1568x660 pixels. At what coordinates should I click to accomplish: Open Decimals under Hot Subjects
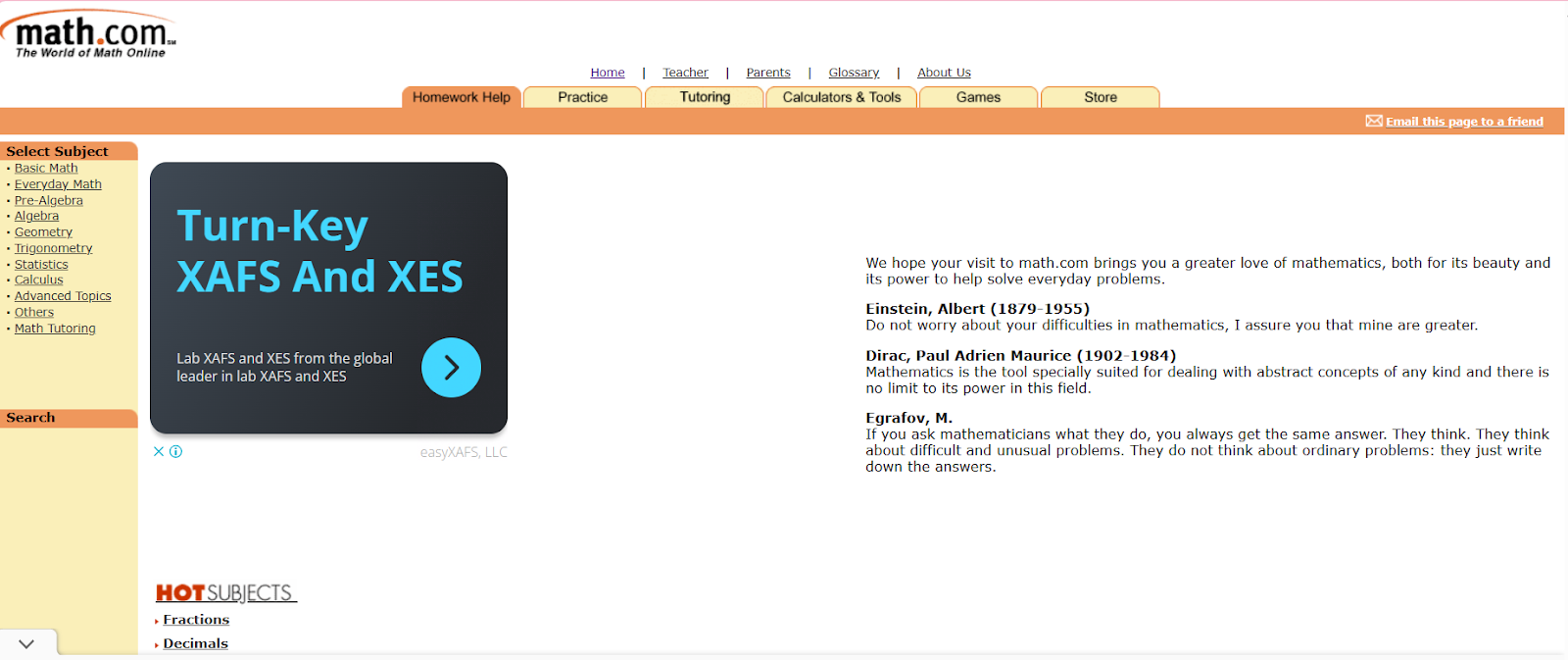click(x=195, y=643)
